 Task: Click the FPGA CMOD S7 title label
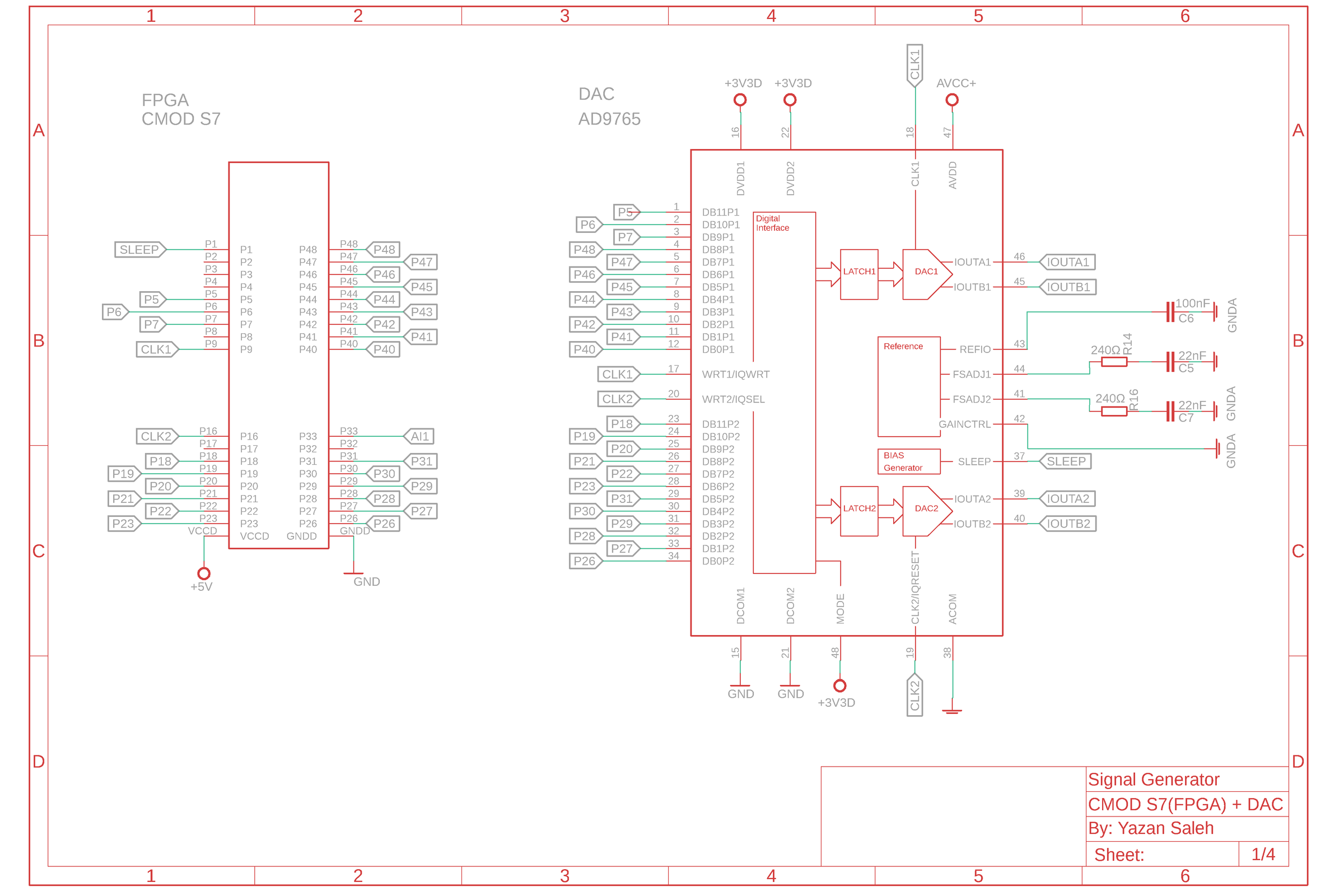(181, 110)
